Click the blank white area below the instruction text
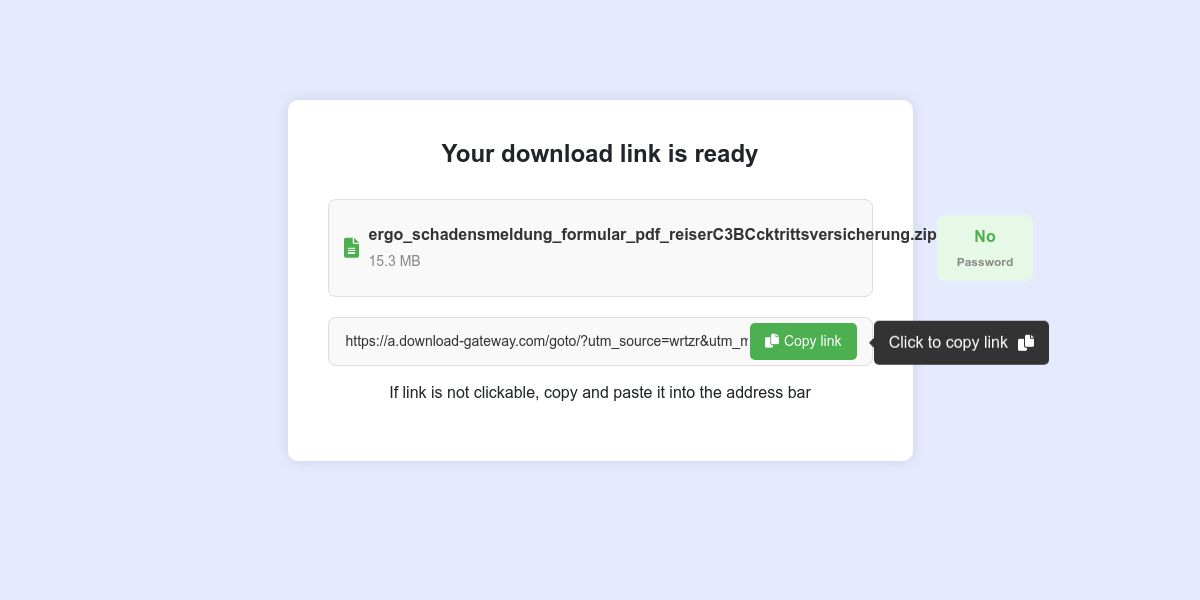This screenshot has width=1200, height=600. (600, 432)
